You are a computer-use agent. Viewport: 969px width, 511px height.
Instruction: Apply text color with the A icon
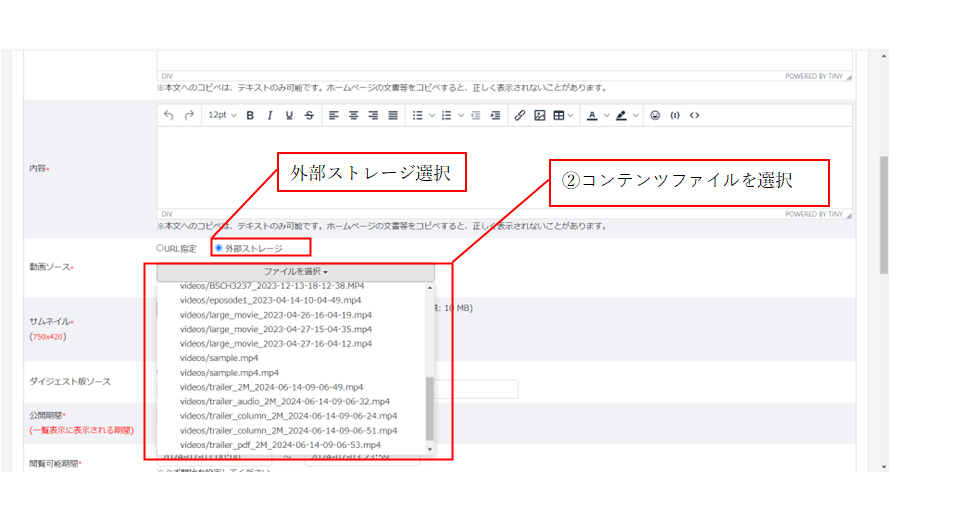[x=592, y=116]
